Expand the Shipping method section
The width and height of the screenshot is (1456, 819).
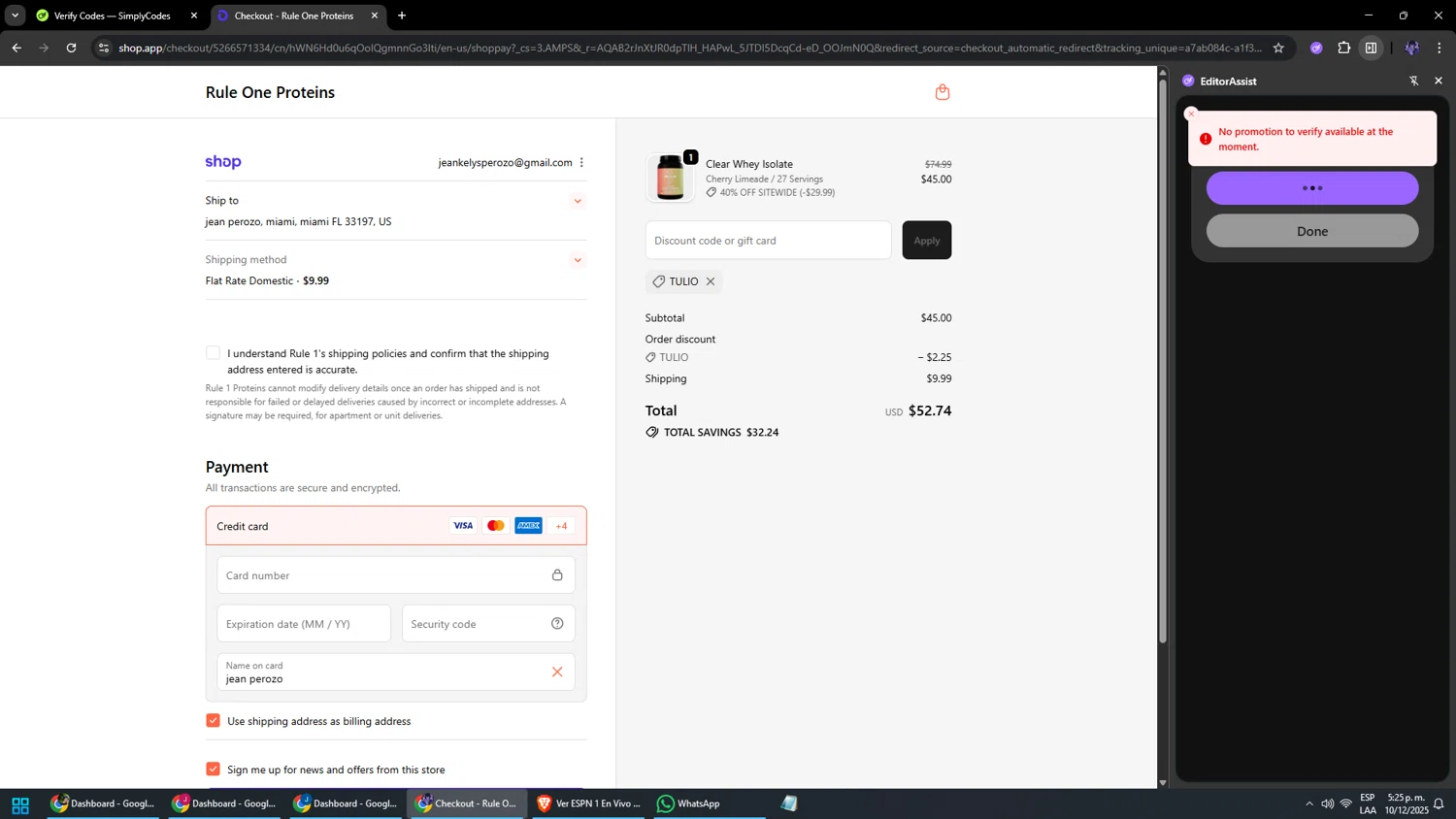click(578, 260)
